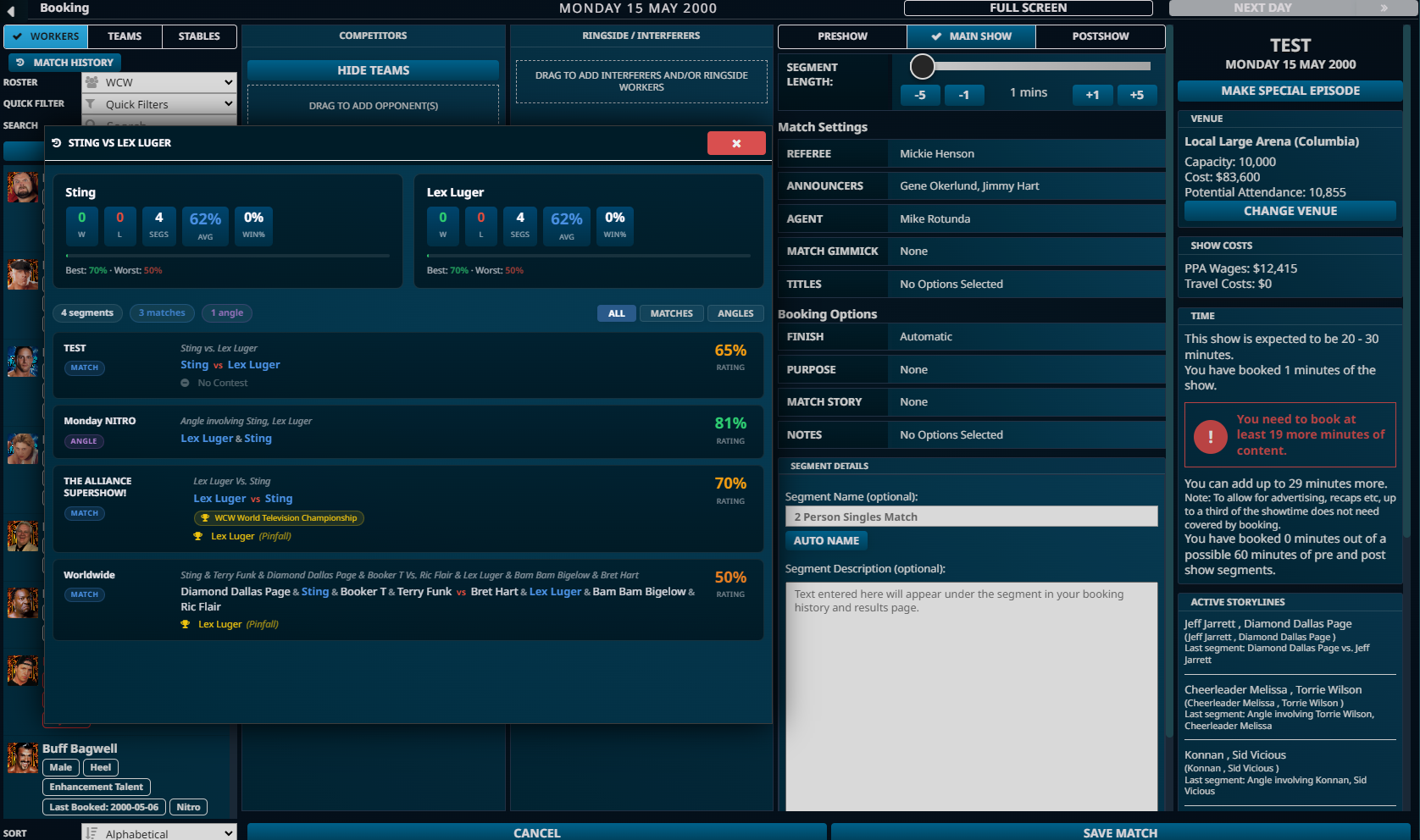
Task: Open the Referee selection Mickie Henson
Action: click(x=1027, y=154)
